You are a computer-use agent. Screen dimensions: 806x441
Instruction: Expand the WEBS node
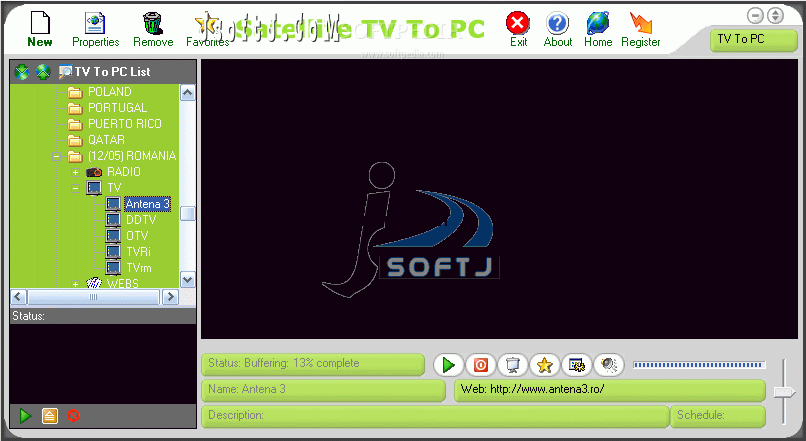click(76, 283)
